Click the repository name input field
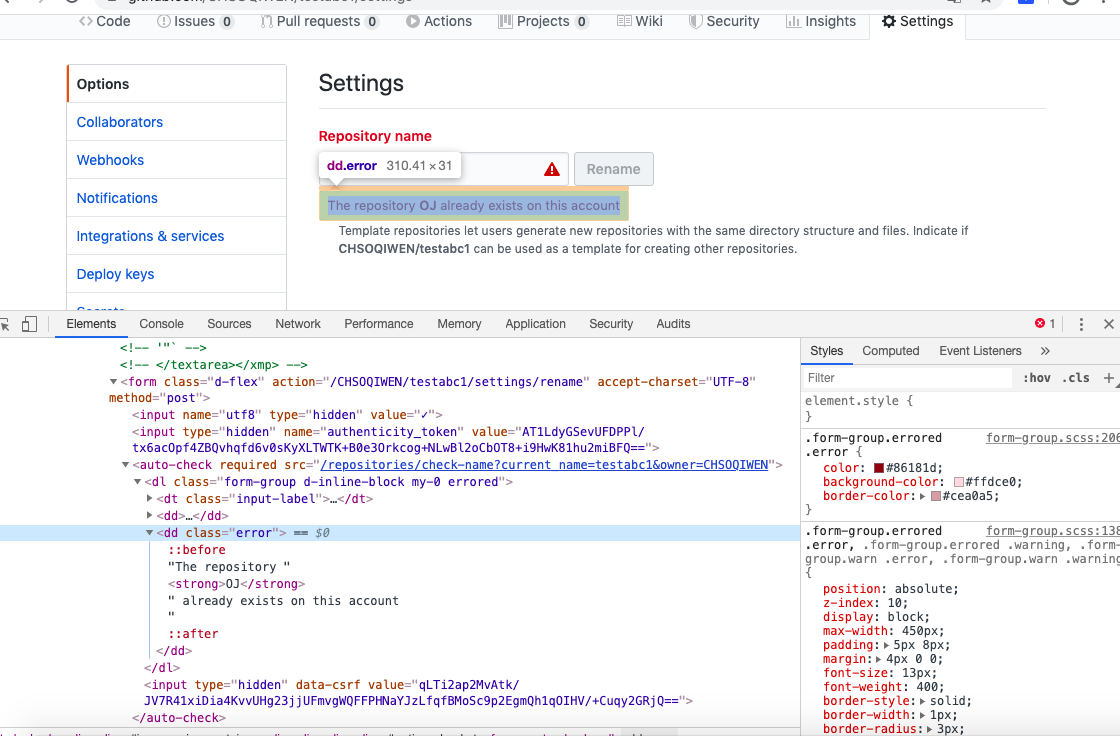The height and width of the screenshot is (736, 1120). click(x=444, y=169)
